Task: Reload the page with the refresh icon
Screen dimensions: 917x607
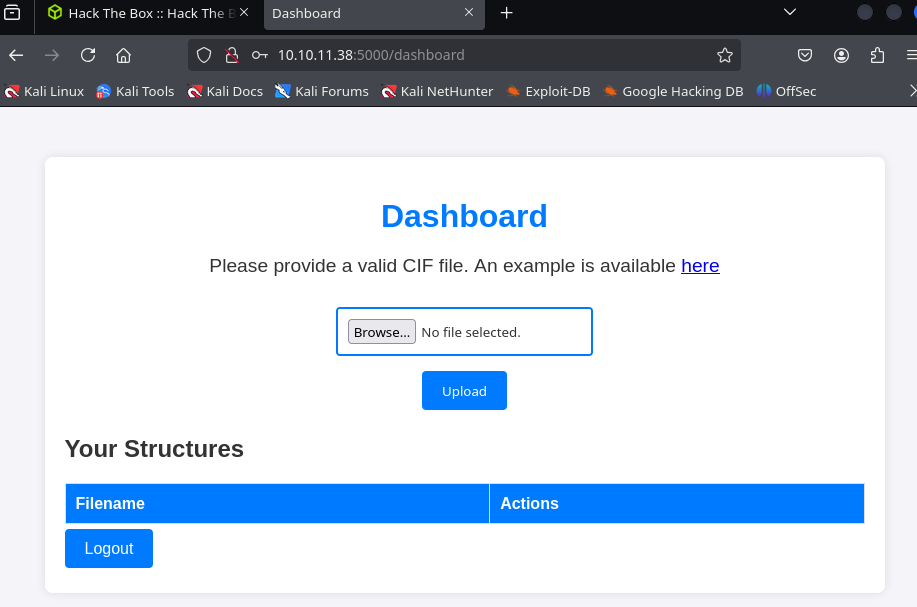Action: [x=88, y=55]
